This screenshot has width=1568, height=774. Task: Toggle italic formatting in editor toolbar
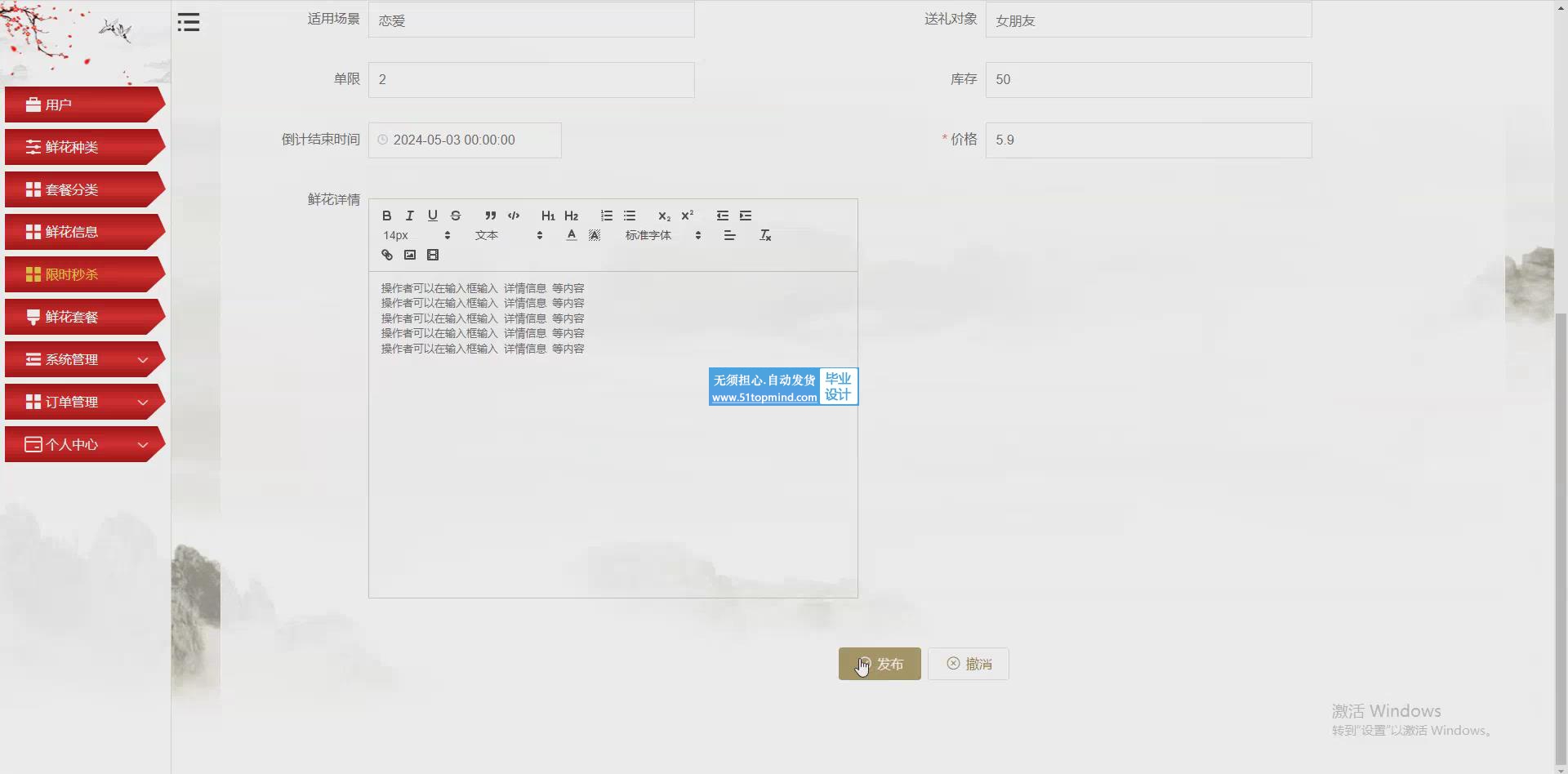tap(410, 216)
